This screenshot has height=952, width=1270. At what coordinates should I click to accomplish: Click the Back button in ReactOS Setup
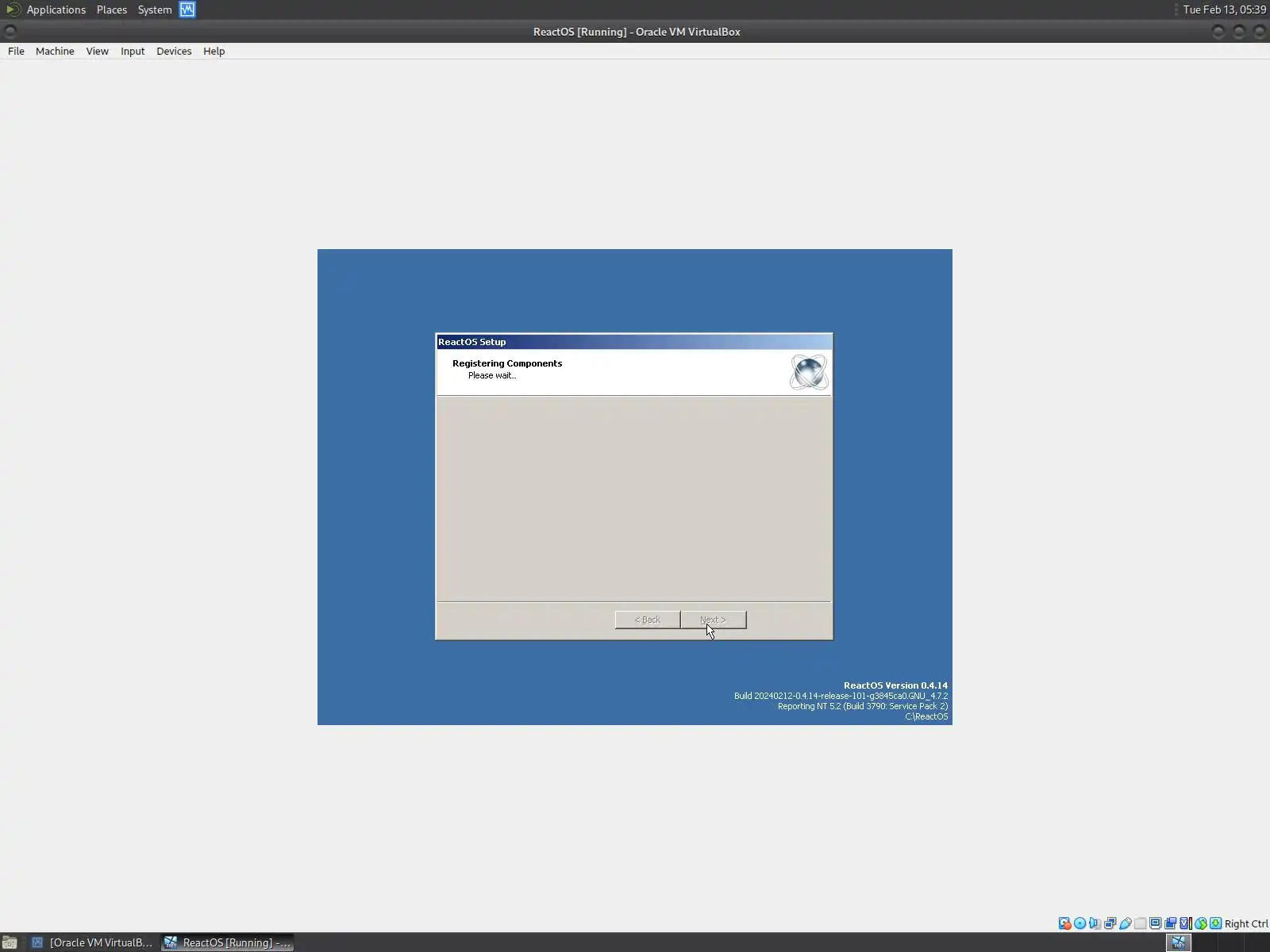click(x=648, y=620)
